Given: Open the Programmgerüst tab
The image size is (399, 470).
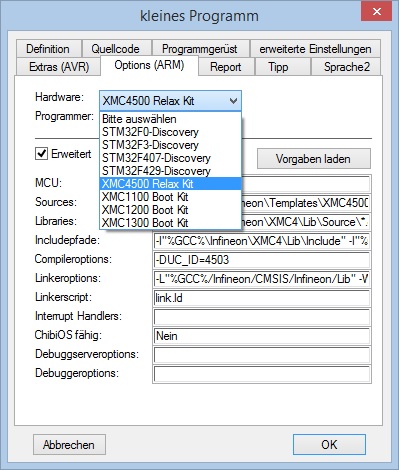Looking at the screenshot, I should click(200, 49).
